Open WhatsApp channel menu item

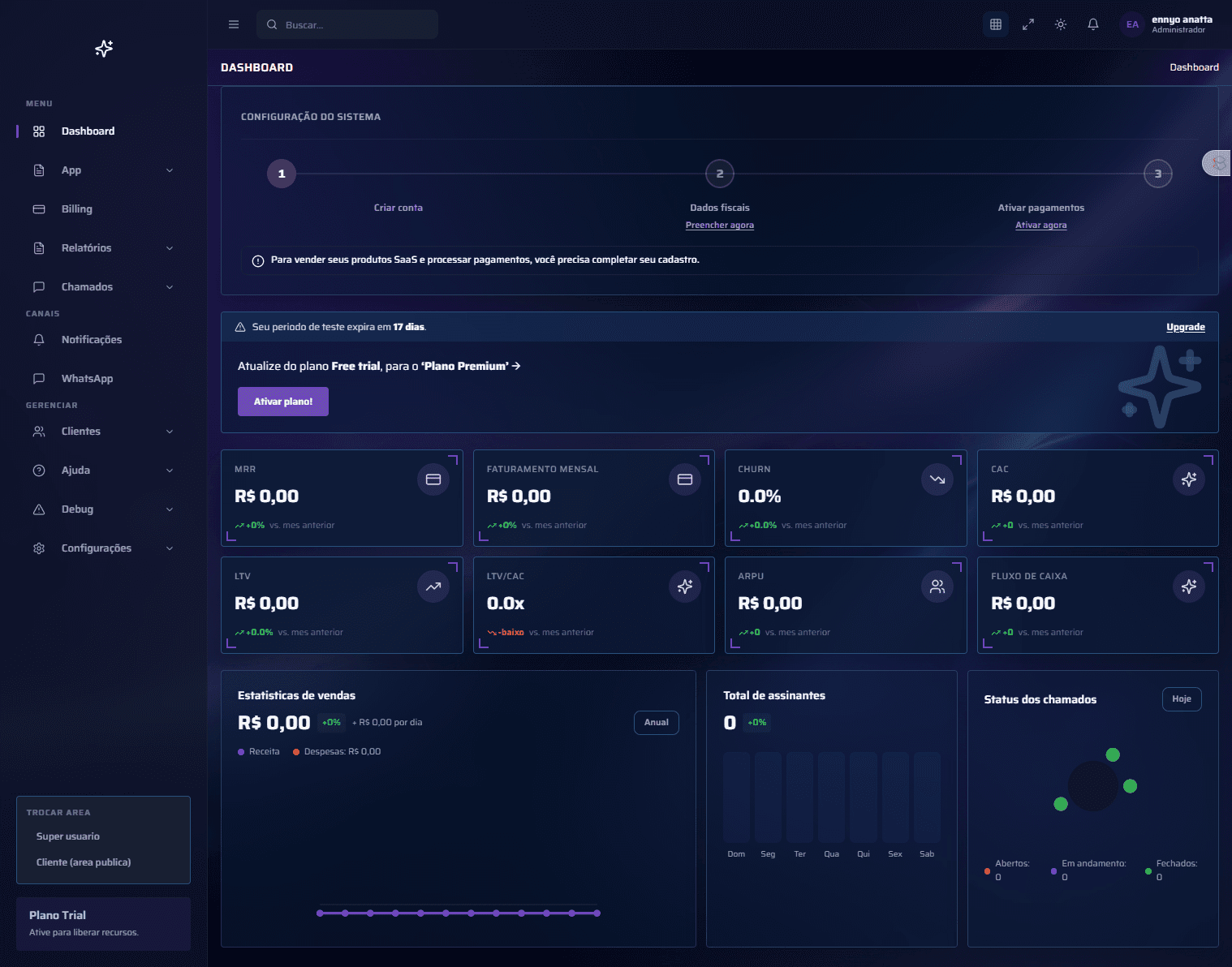click(87, 379)
